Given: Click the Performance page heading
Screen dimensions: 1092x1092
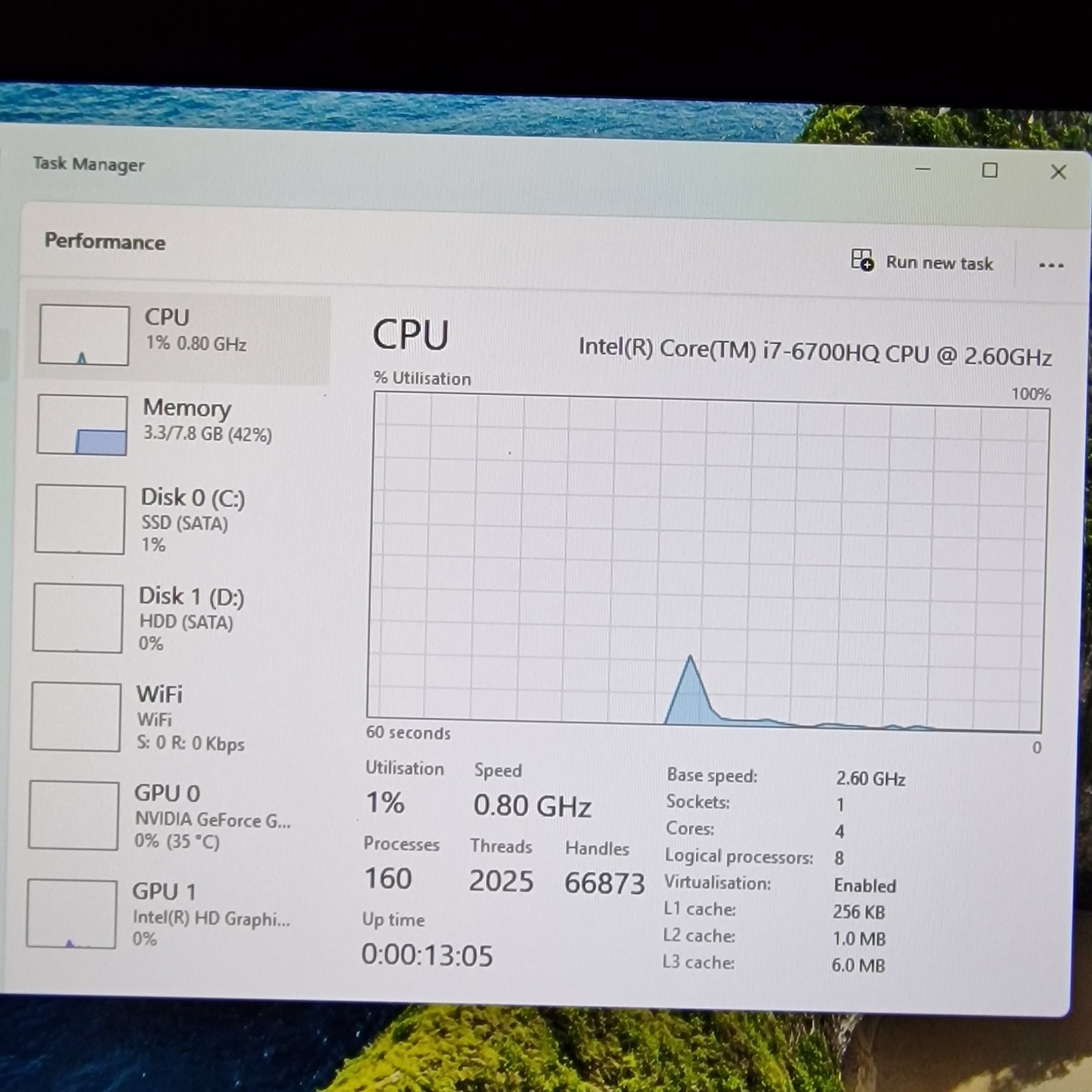Looking at the screenshot, I should point(105,242).
